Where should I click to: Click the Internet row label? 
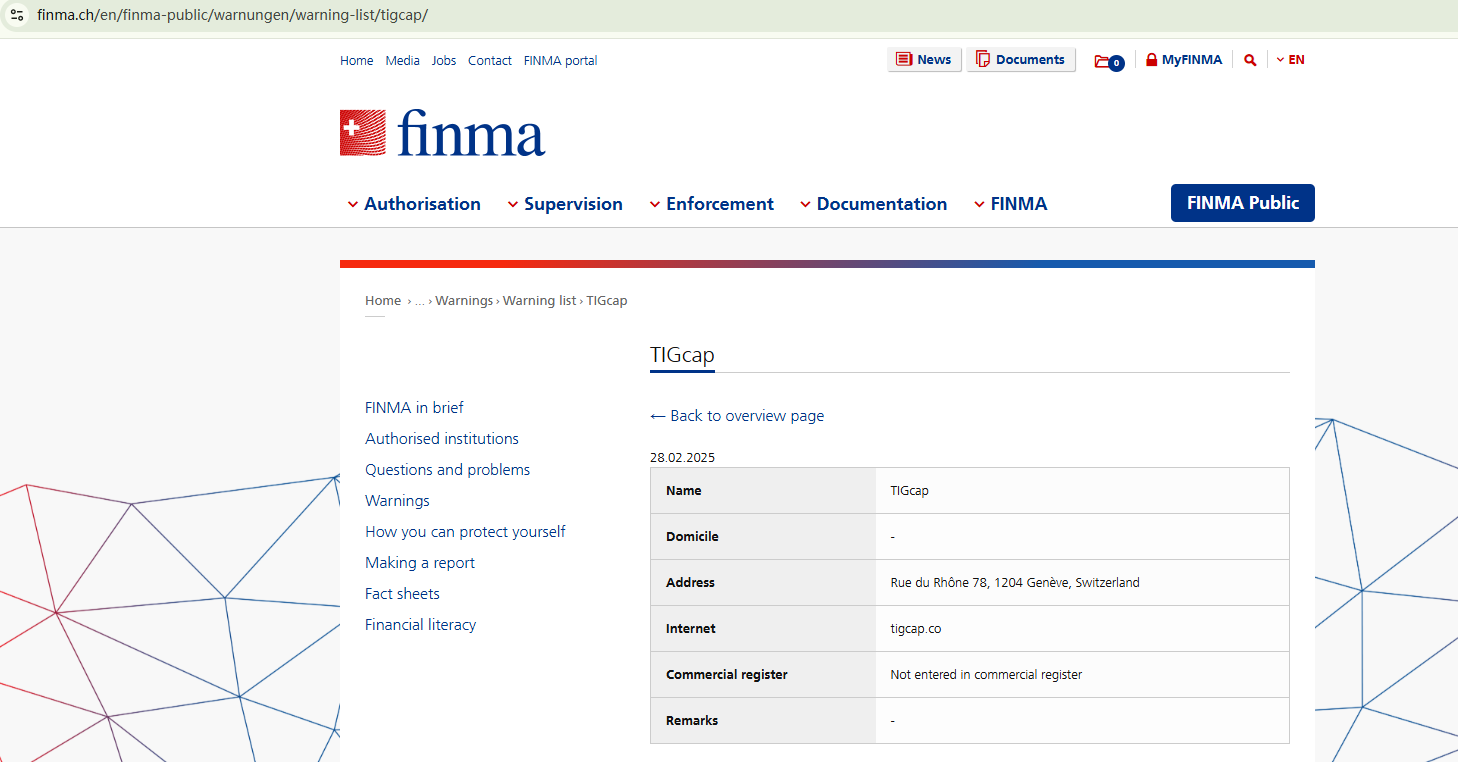[691, 629]
